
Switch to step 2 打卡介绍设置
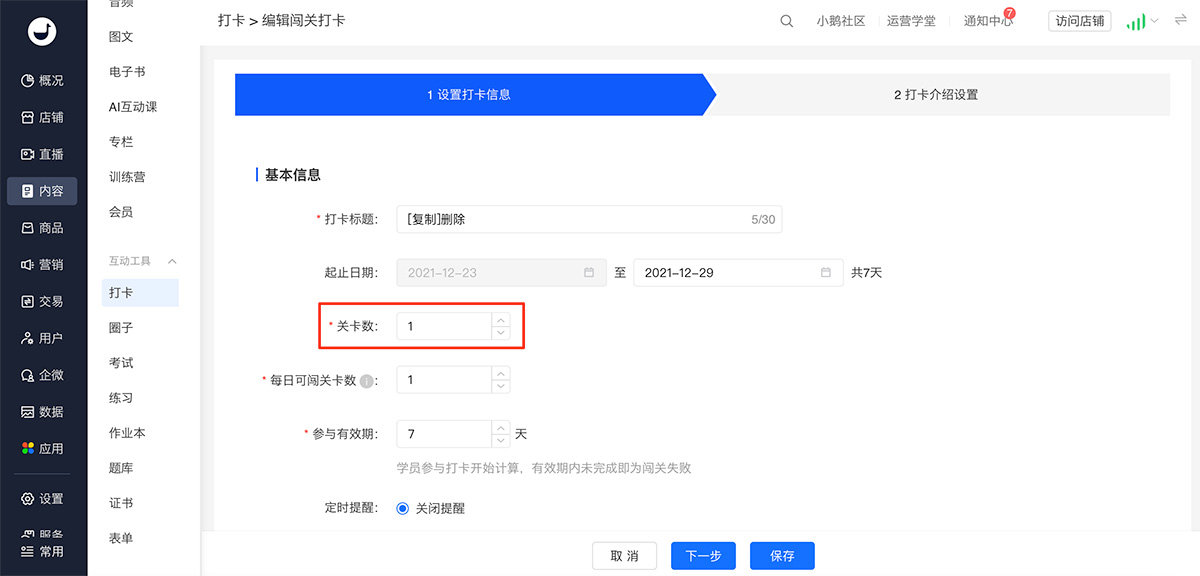pos(935,95)
